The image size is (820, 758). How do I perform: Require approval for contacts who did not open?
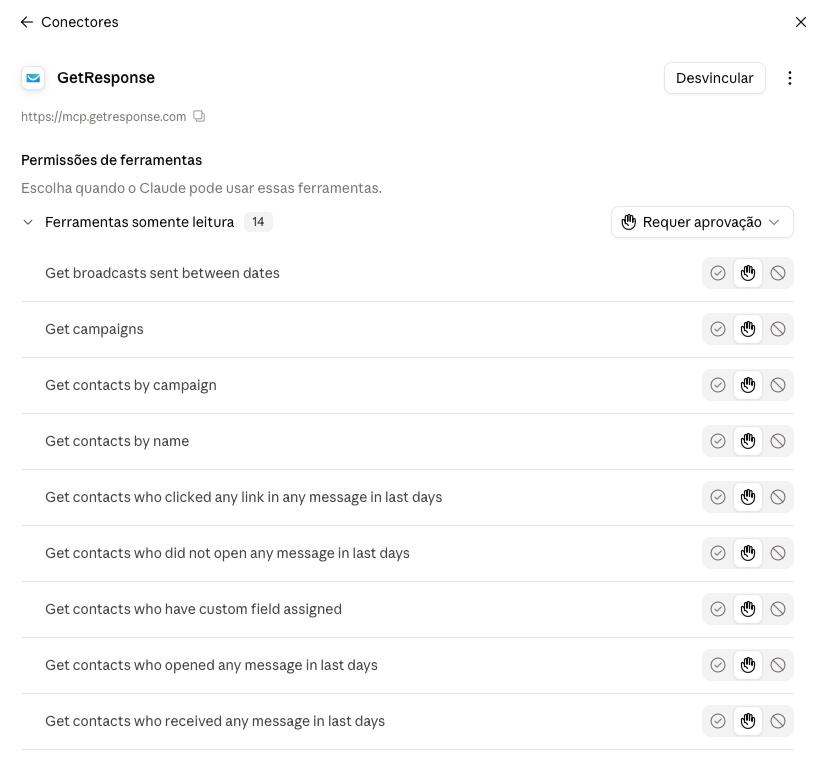click(x=748, y=553)
